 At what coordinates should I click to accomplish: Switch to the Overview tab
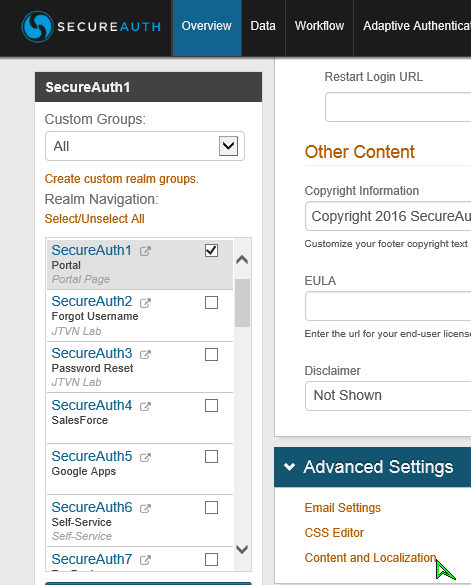(207, 28)
